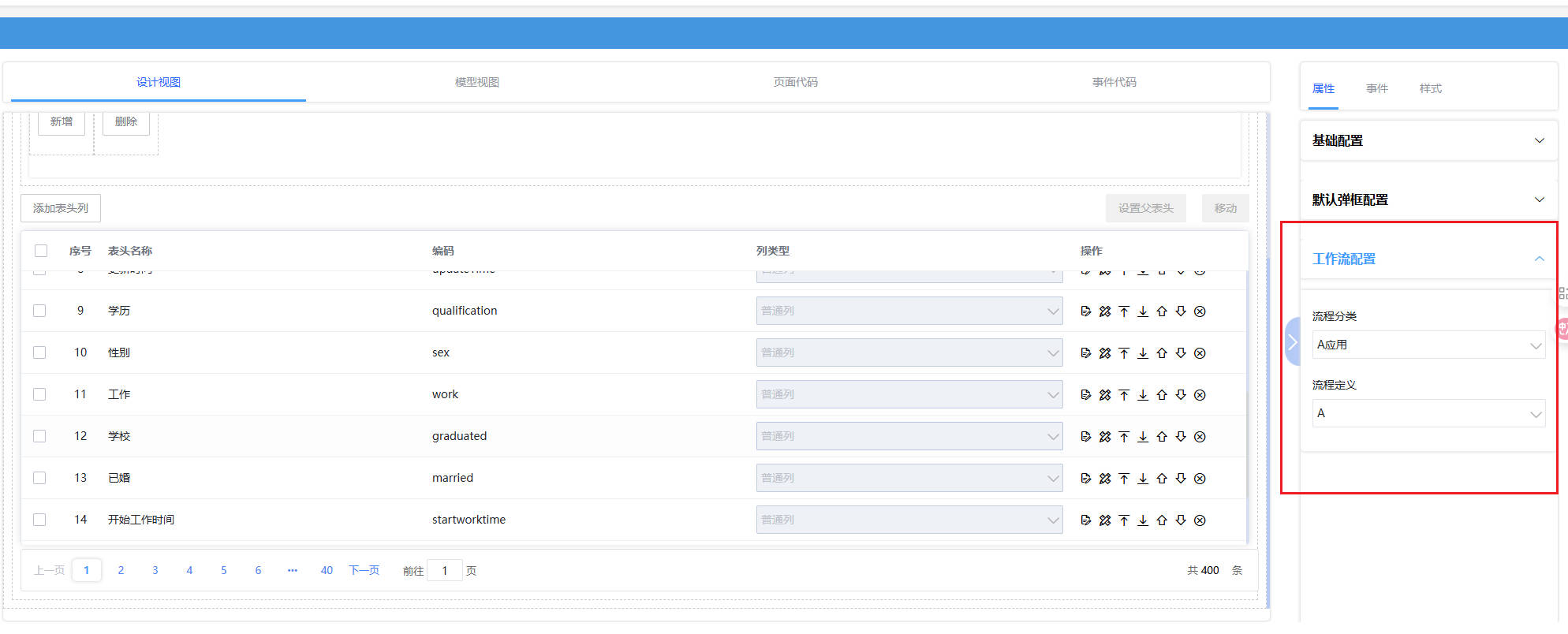Move the 工作 row to top

[x=1124, y=395]
